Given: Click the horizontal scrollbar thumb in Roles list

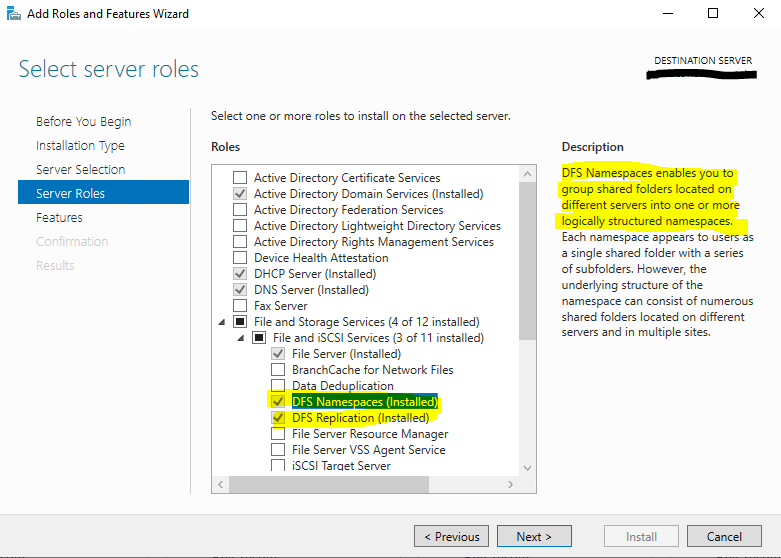Looking at the screenshot, I should coord(329,484).
